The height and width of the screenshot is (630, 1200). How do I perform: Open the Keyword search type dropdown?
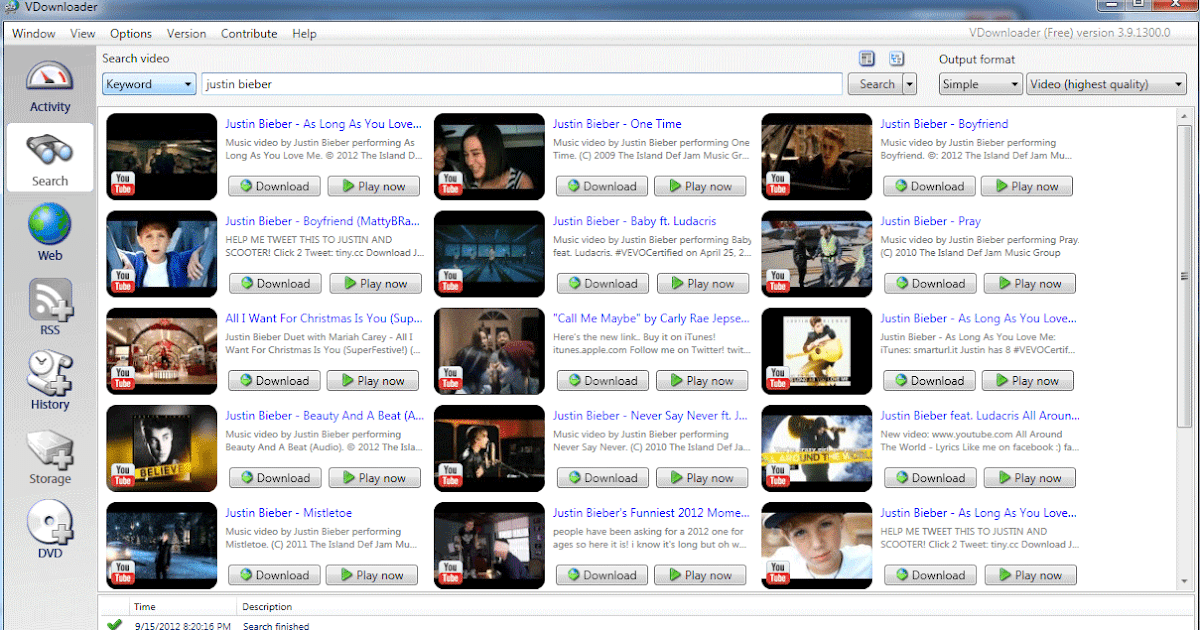tap(149, 84)
